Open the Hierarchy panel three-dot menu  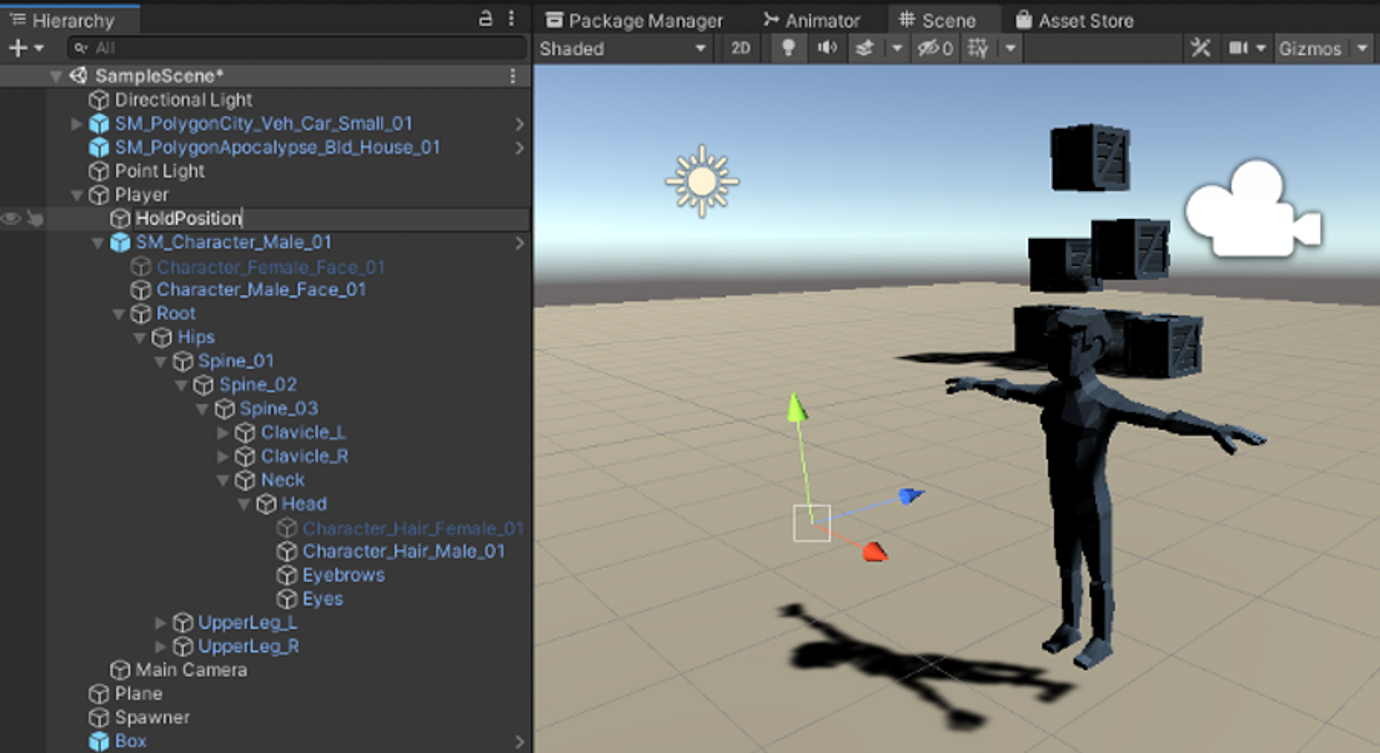tap(512, 19)
